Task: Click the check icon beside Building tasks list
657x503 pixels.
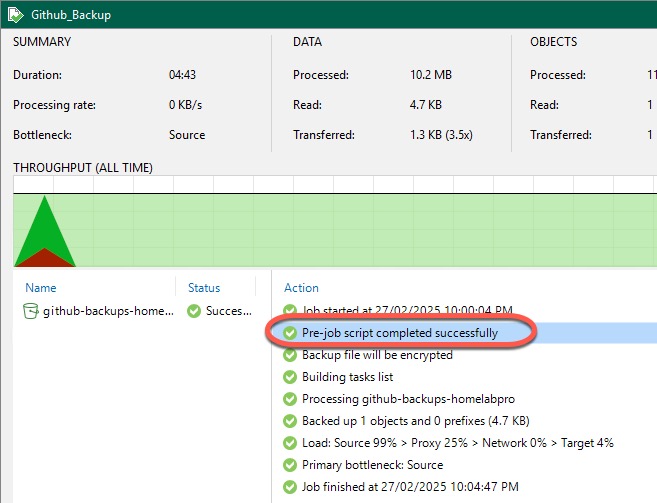Action: [x=291, y=377]
